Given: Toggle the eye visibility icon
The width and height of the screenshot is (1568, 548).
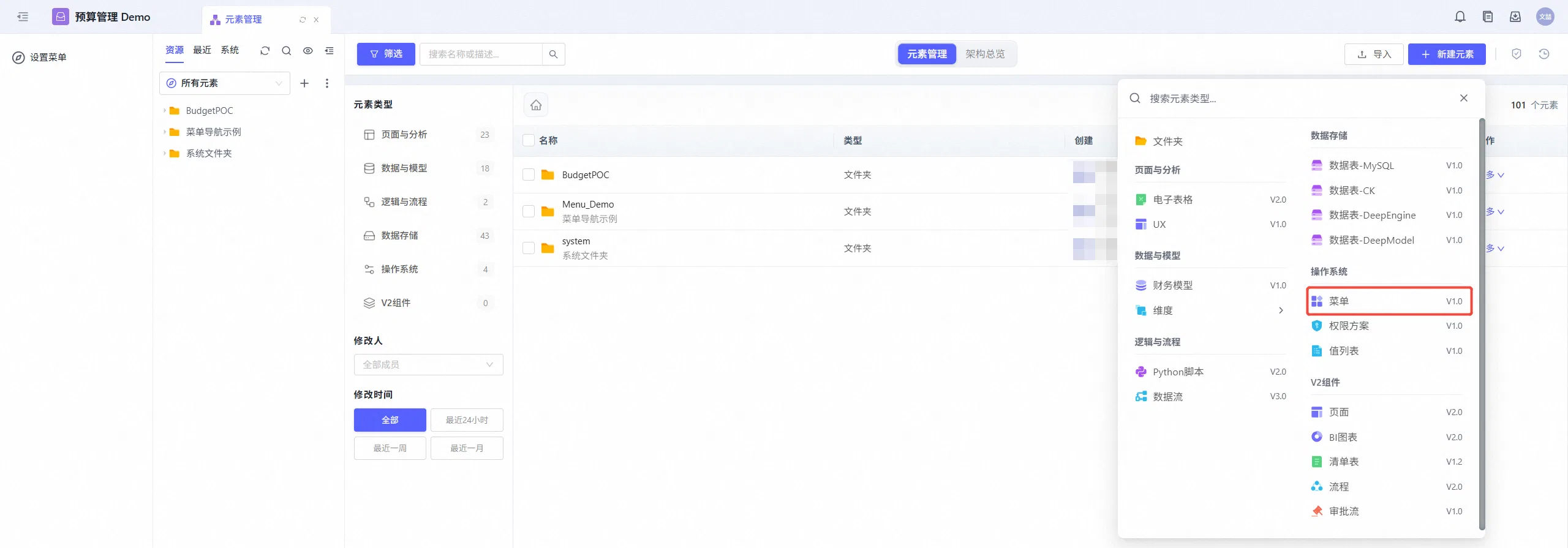Looking at the screenshot, I should point(308,51).
